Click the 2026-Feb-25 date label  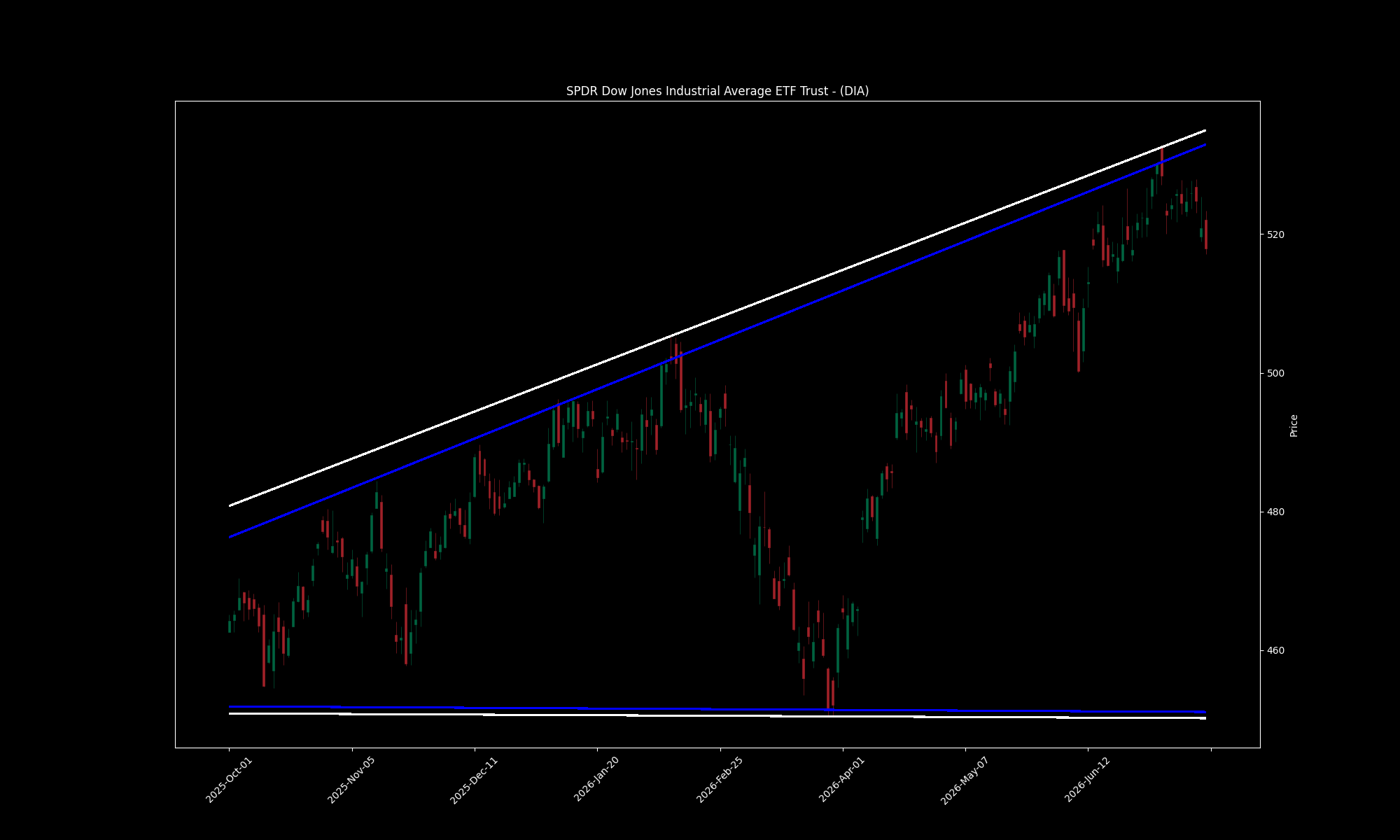720,780
